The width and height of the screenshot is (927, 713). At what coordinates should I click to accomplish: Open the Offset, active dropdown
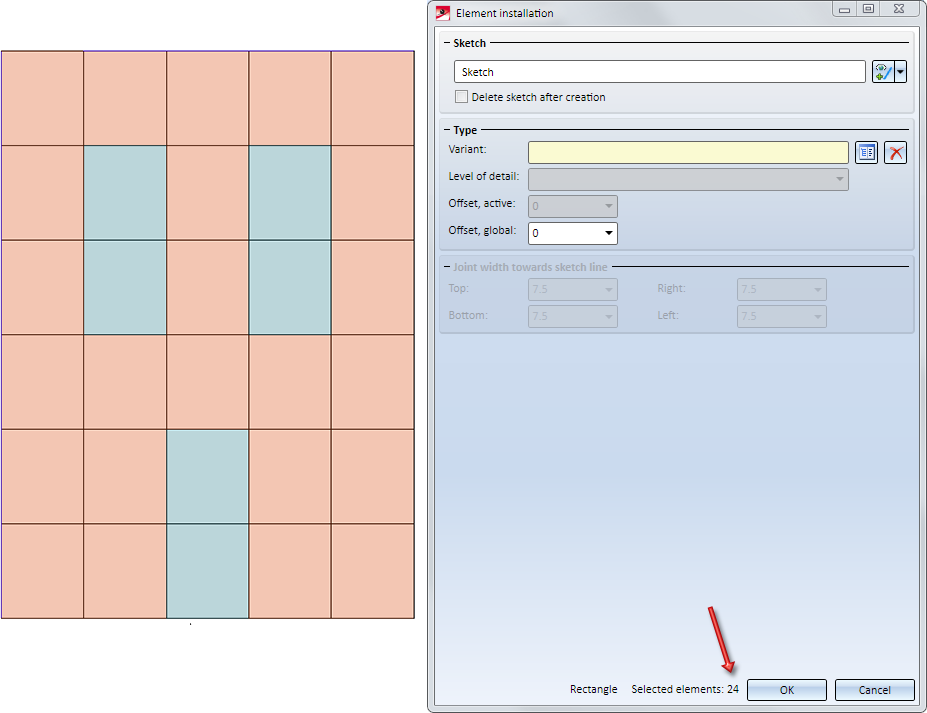(x=572, y=206)
